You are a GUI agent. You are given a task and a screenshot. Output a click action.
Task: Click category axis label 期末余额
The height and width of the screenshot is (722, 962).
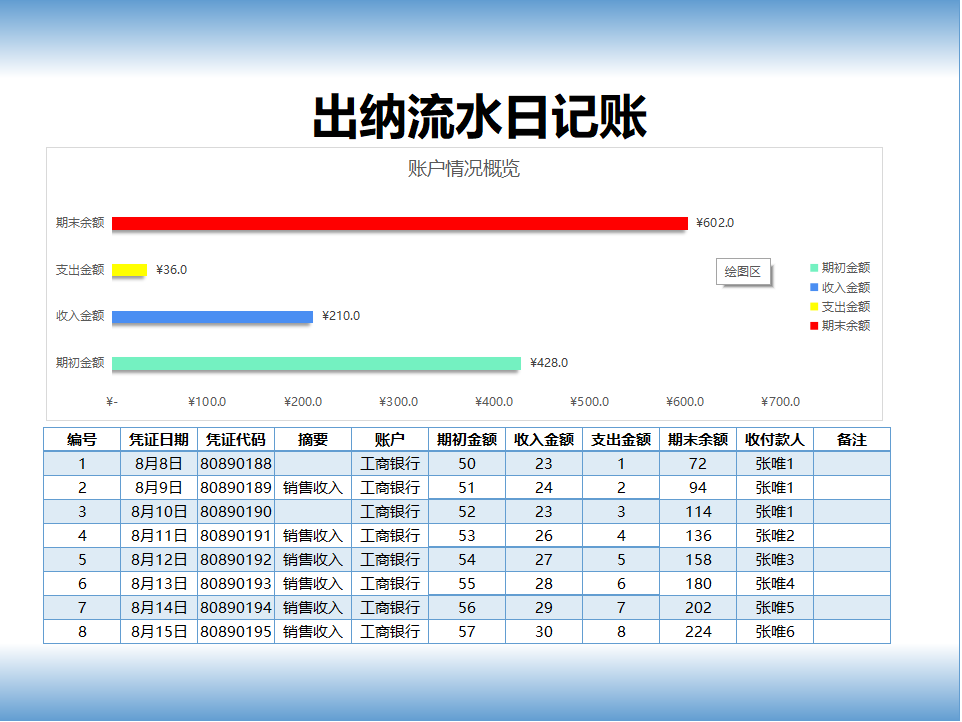(80, 223)
